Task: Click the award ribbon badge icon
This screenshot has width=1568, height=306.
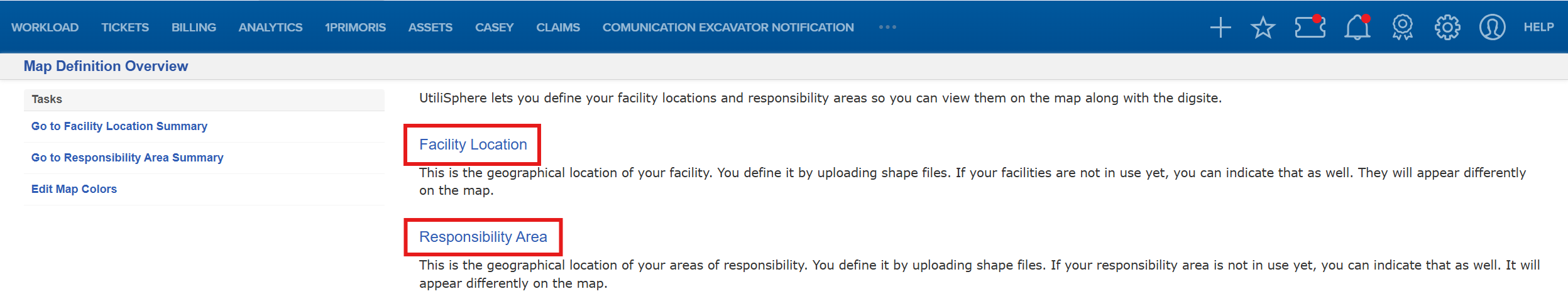Action: coord(1402,27)
